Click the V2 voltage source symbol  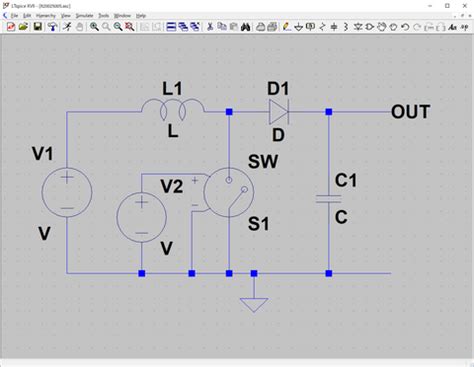[141, 217]
